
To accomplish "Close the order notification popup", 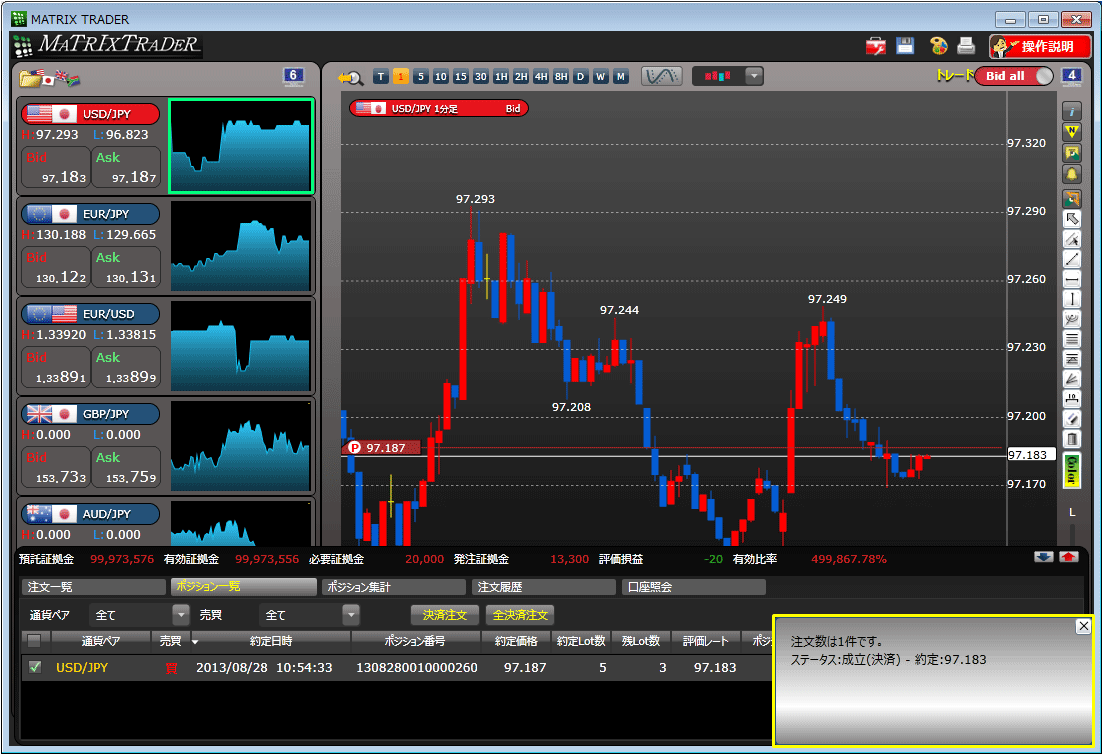I will (1083, 626).
